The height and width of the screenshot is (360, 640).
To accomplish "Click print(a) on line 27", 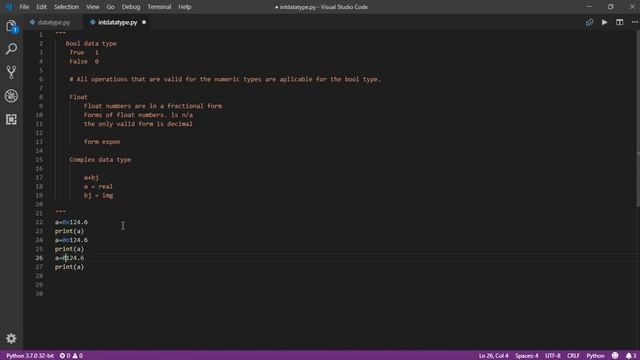I will click(69, 267).
